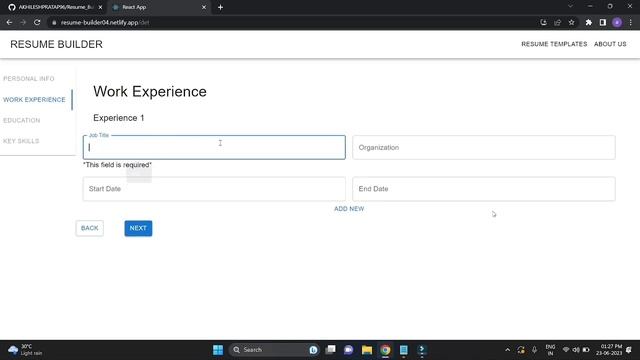Open the terminal taskbar icon

(422, 350)
